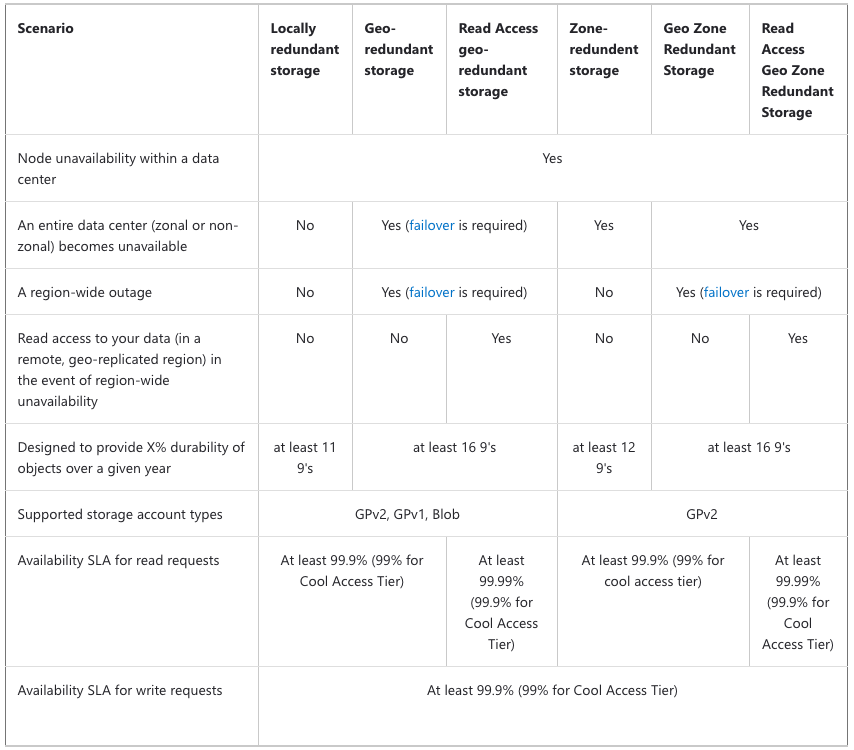The width and height of the screenshot is (854, 750).
Task: Open failover link in data center row
Action: click(431, 225)
